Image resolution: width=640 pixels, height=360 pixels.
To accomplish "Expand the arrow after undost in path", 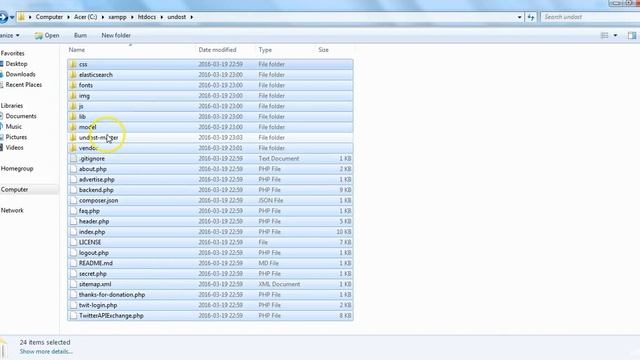I will (x=191, y=17).
